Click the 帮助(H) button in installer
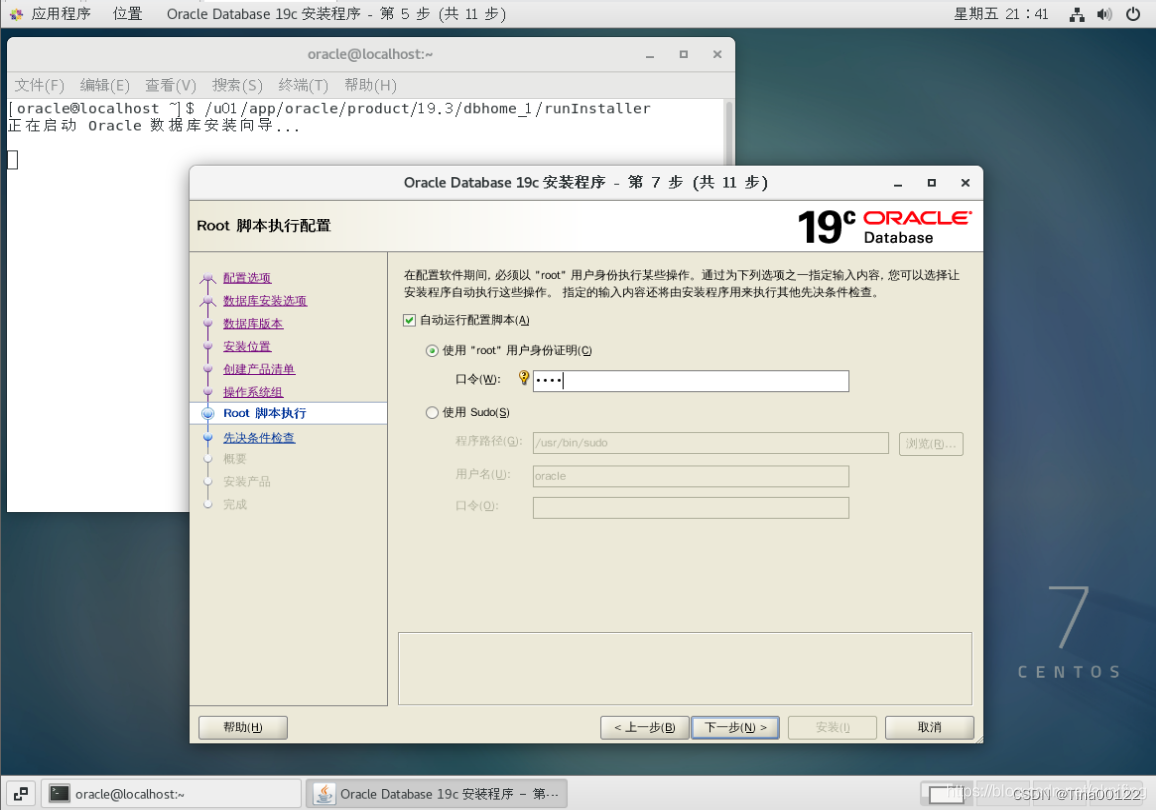 (x=243, y=727)
